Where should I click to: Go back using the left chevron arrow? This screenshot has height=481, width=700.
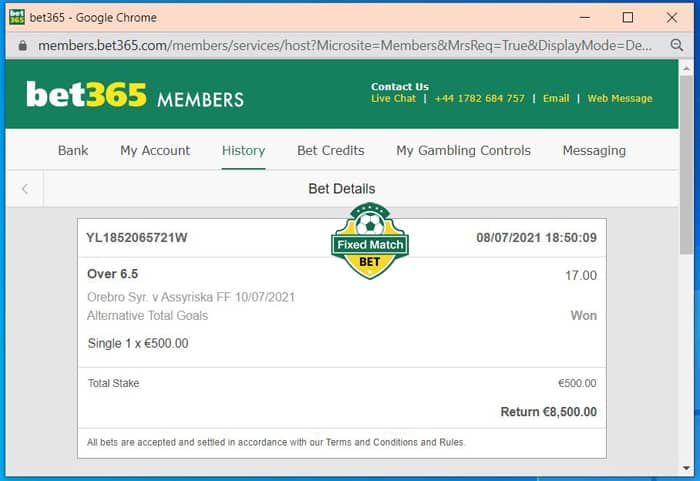[25, 189]
